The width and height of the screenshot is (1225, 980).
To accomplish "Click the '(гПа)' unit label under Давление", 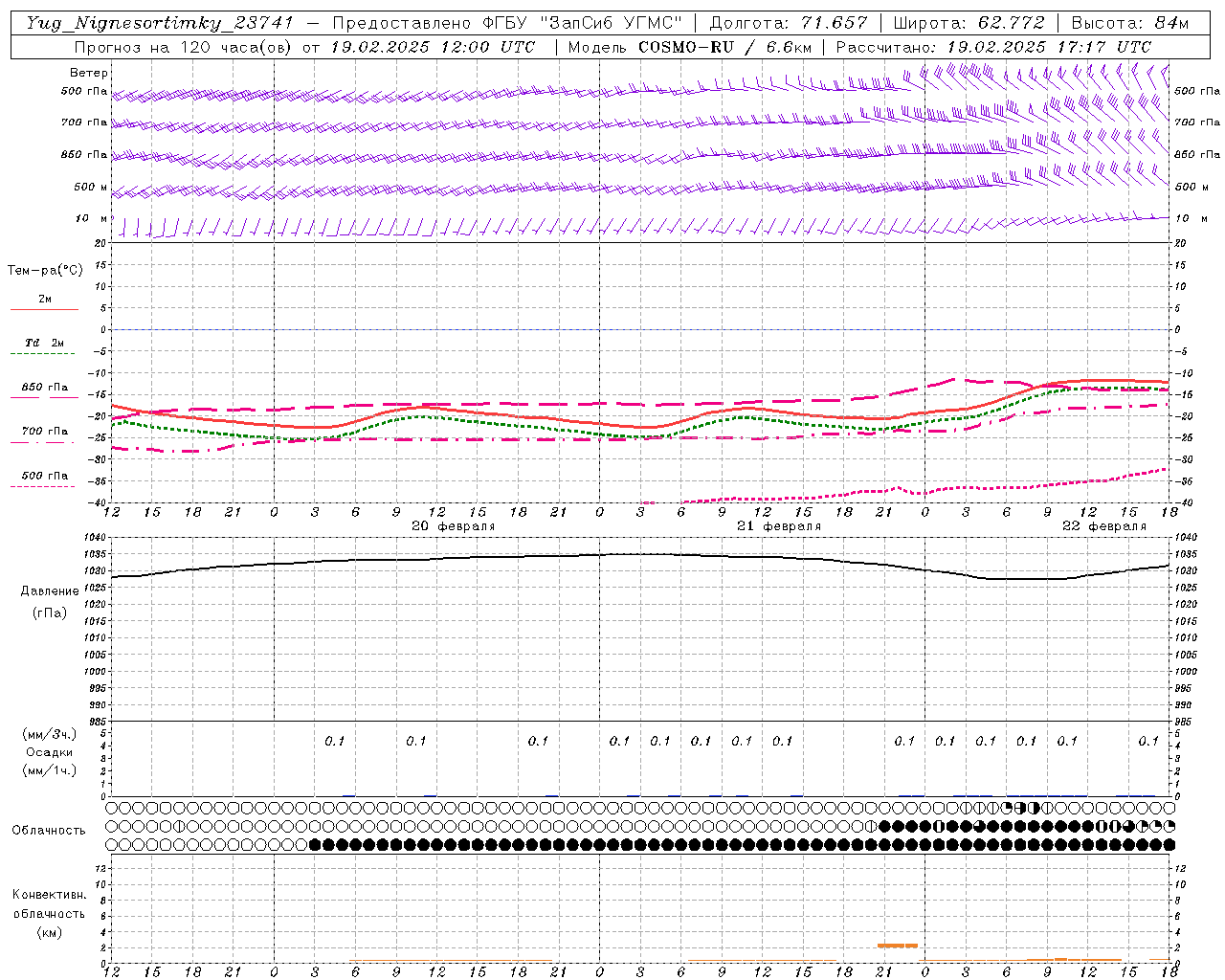I will [x=50, y=612].
